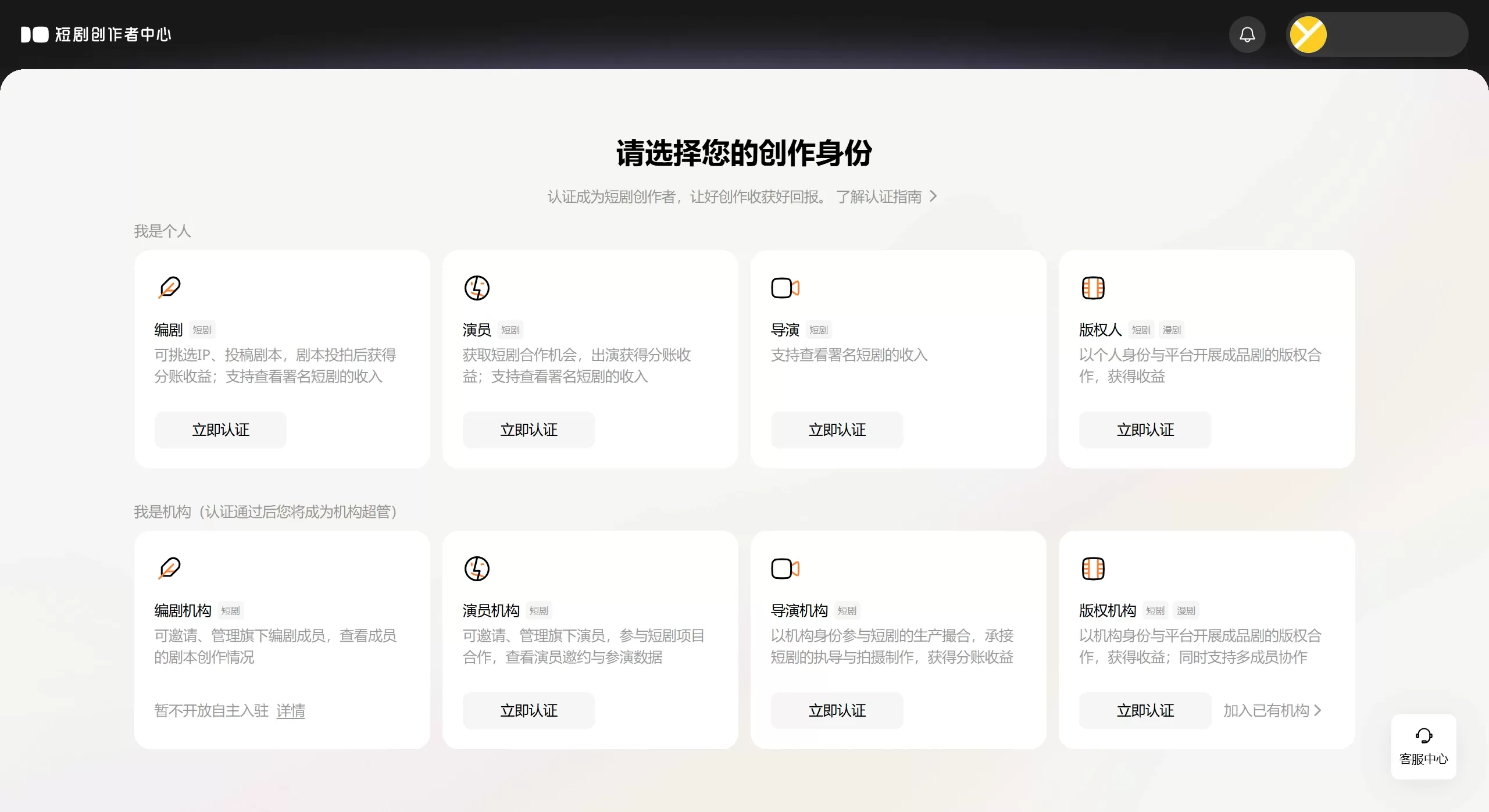Image resolution: width=1489 pixels, height=812 pixels.
Task: Click 立即认证 on the 导演 card
Action: point(837,430)
